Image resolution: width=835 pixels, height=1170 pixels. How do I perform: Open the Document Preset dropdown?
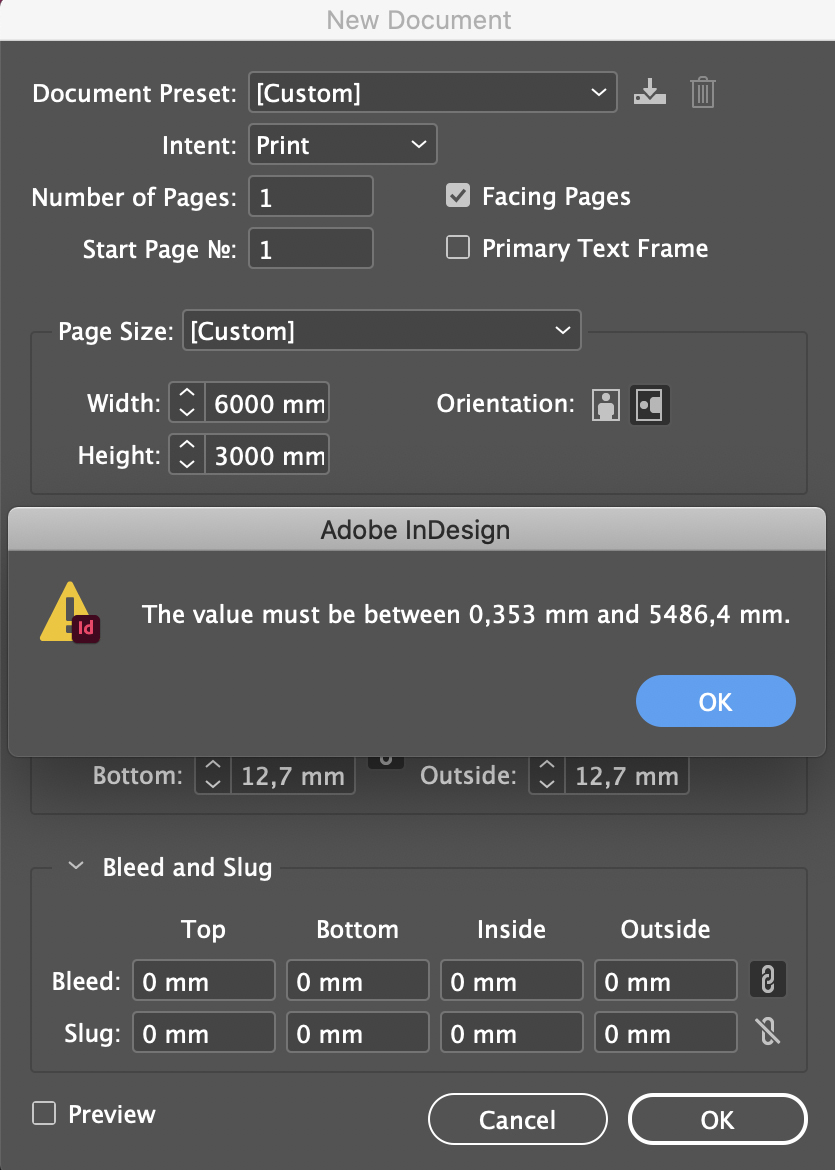pyautogui.click(x=433, y=92)
